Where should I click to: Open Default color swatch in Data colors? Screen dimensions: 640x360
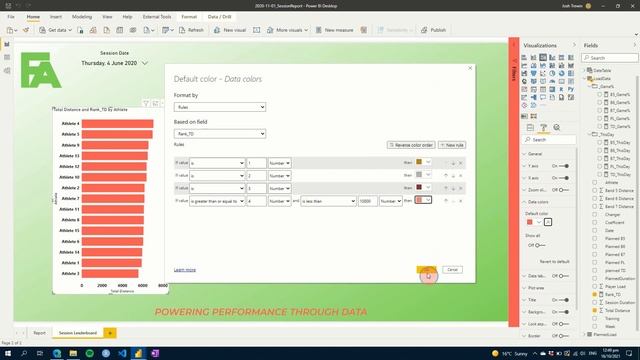tap(533, 222)
